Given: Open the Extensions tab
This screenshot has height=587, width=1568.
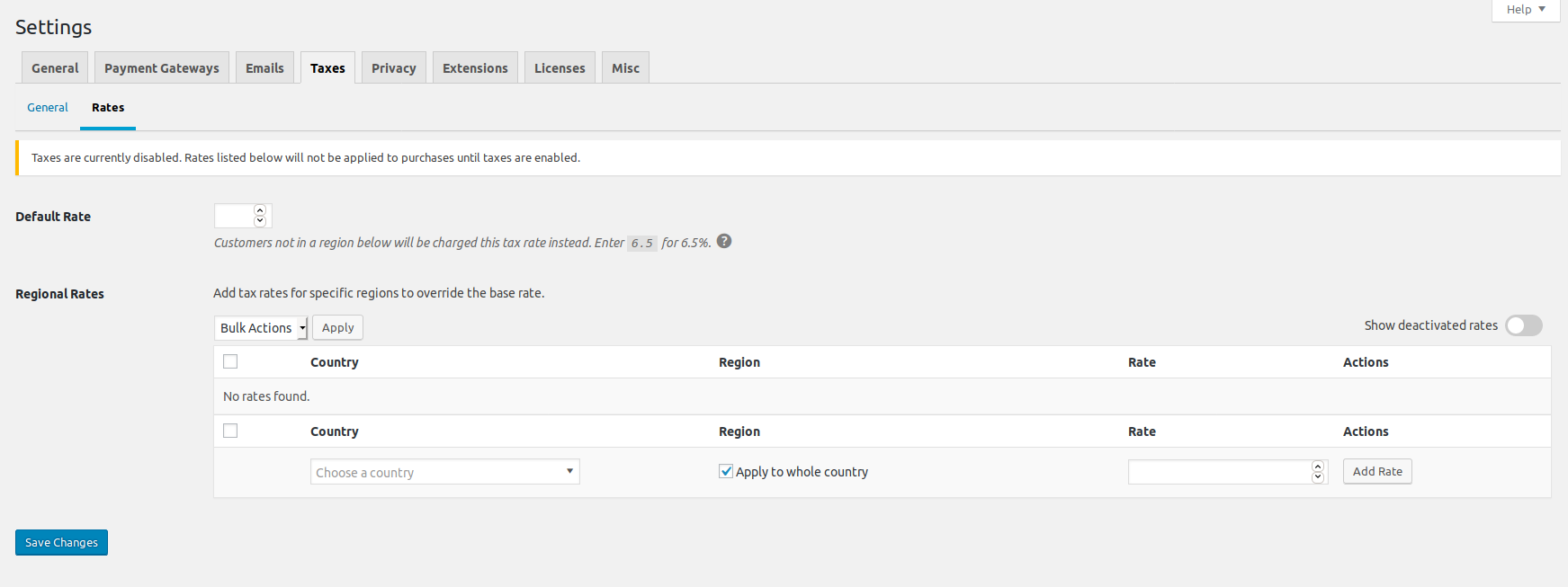Looking at the screenshot, I should point(475,68).
